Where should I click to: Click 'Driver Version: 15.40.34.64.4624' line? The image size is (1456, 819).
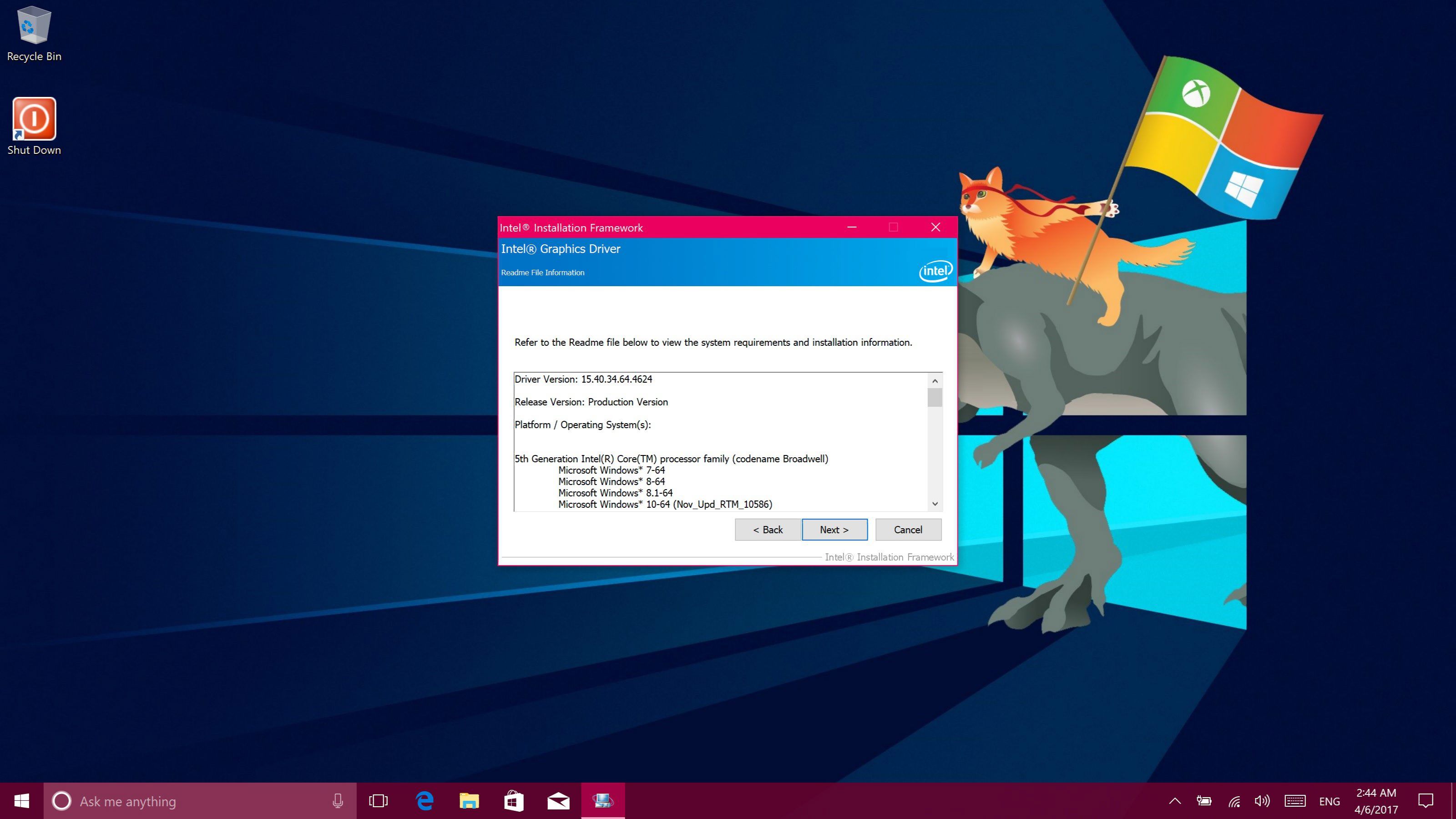[x=583, y=379]
